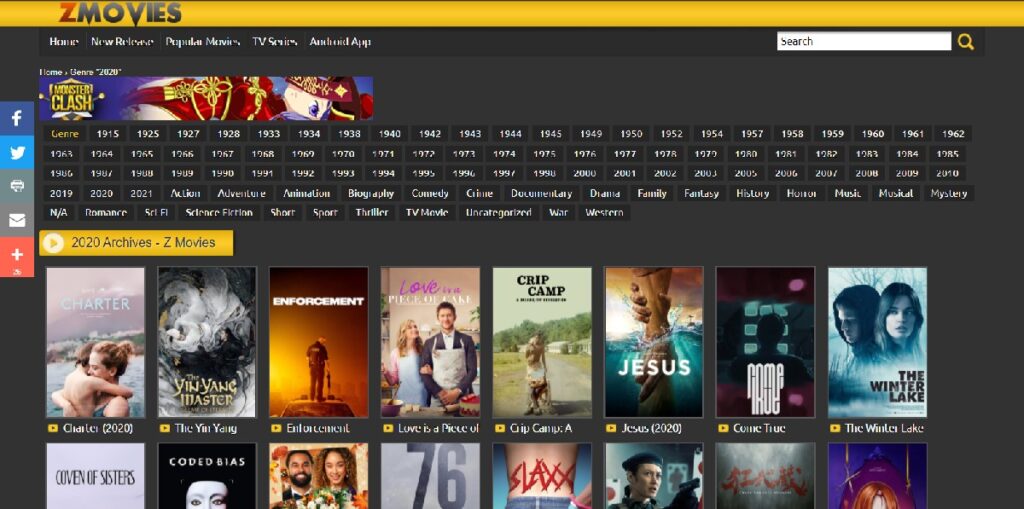
Task: Click the yellow search magnifier icon
Action: pos(965,42)
